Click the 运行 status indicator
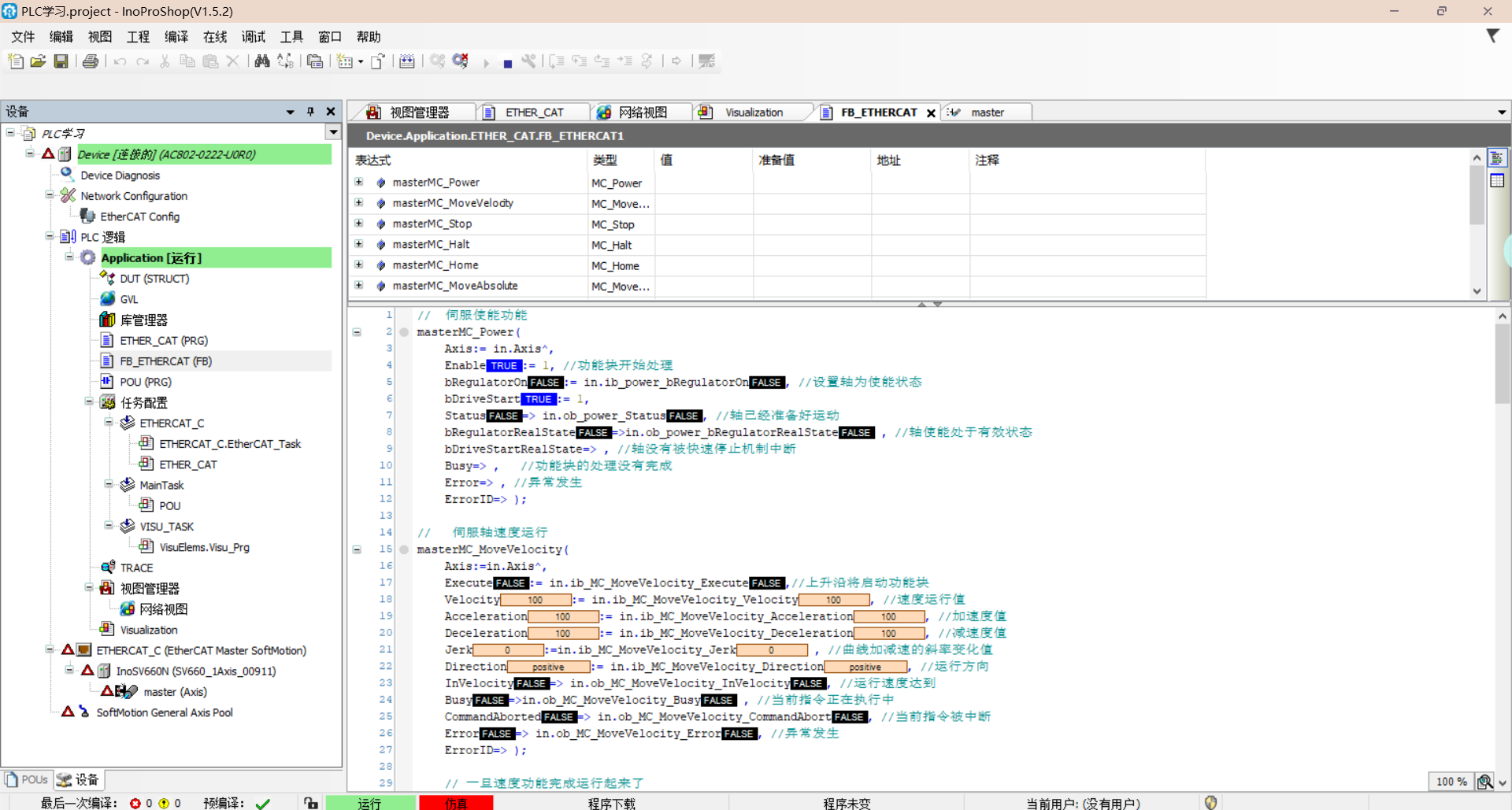 (370, 803)
